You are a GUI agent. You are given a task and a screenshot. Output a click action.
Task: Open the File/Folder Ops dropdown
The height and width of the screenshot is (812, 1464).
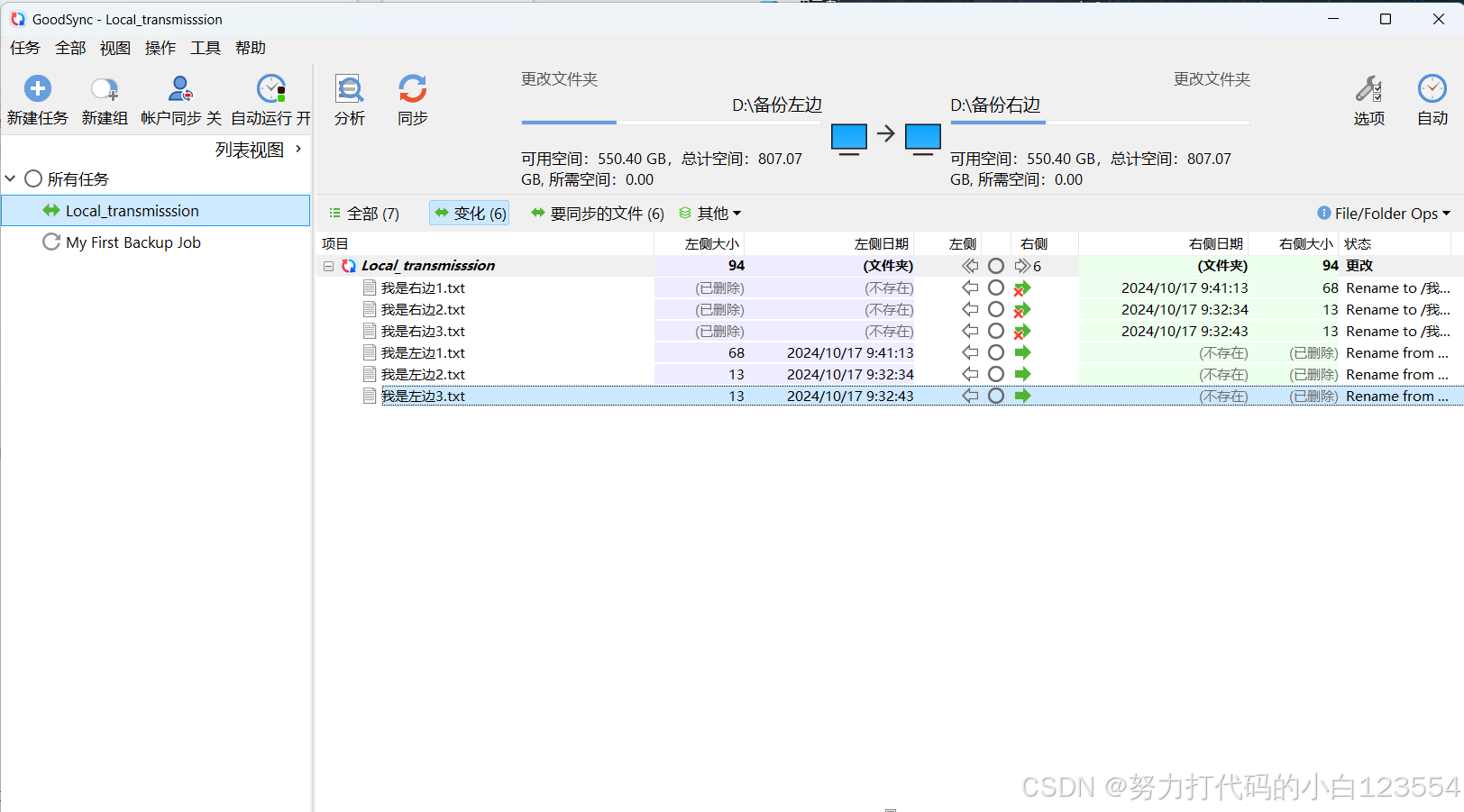pyautogui.click(x=1384, y=214)
